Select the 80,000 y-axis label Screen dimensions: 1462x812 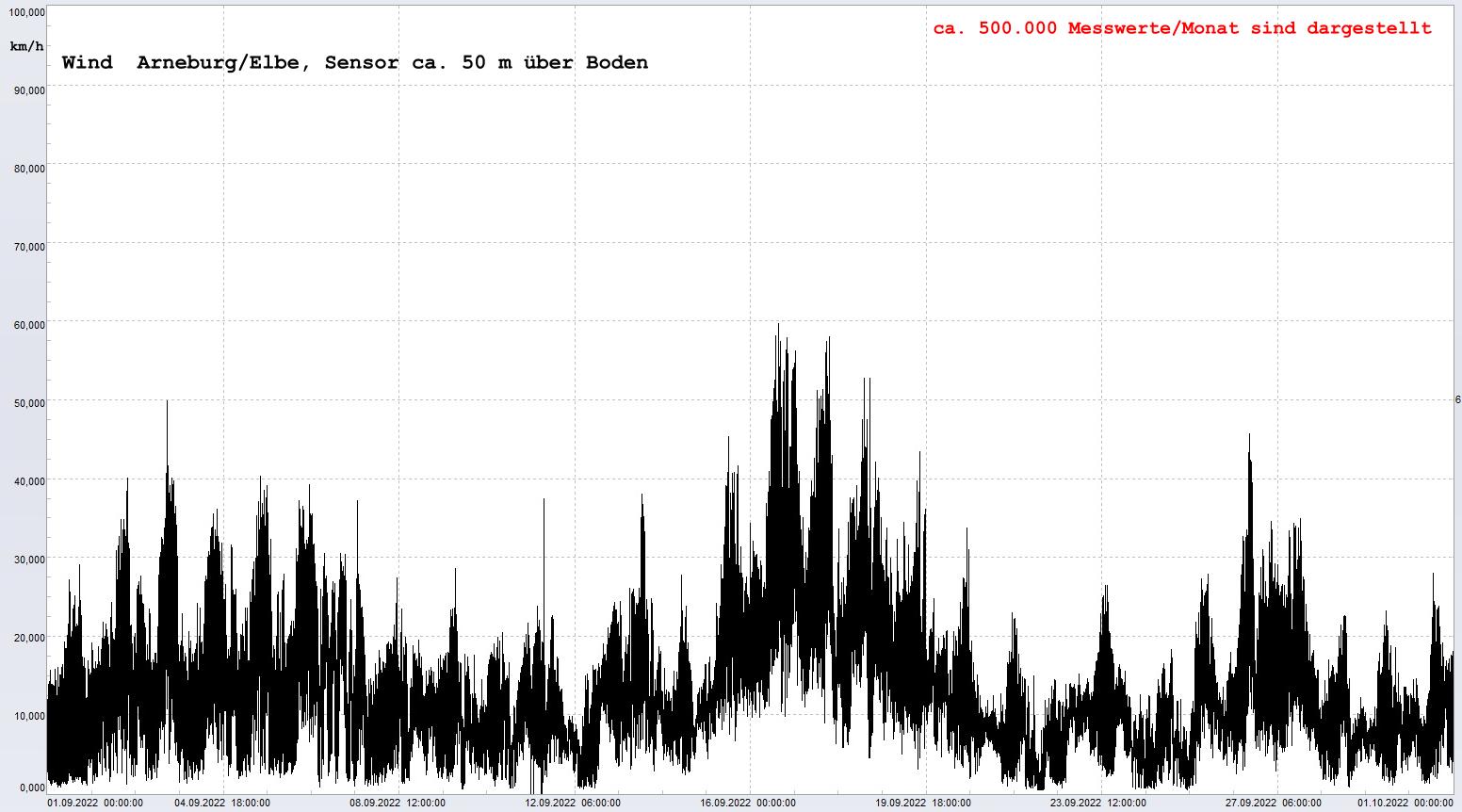[29, 169]
